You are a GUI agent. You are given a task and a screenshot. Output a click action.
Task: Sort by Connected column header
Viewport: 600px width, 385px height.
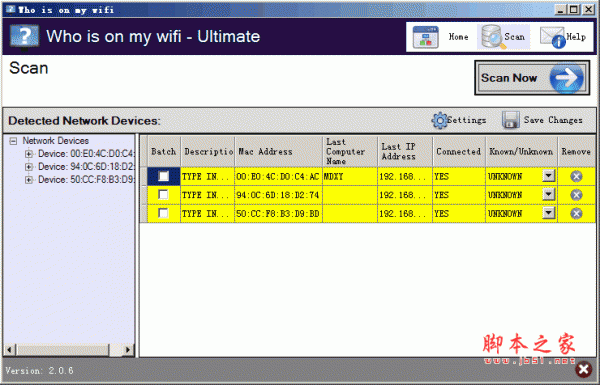tap(459, 152)
